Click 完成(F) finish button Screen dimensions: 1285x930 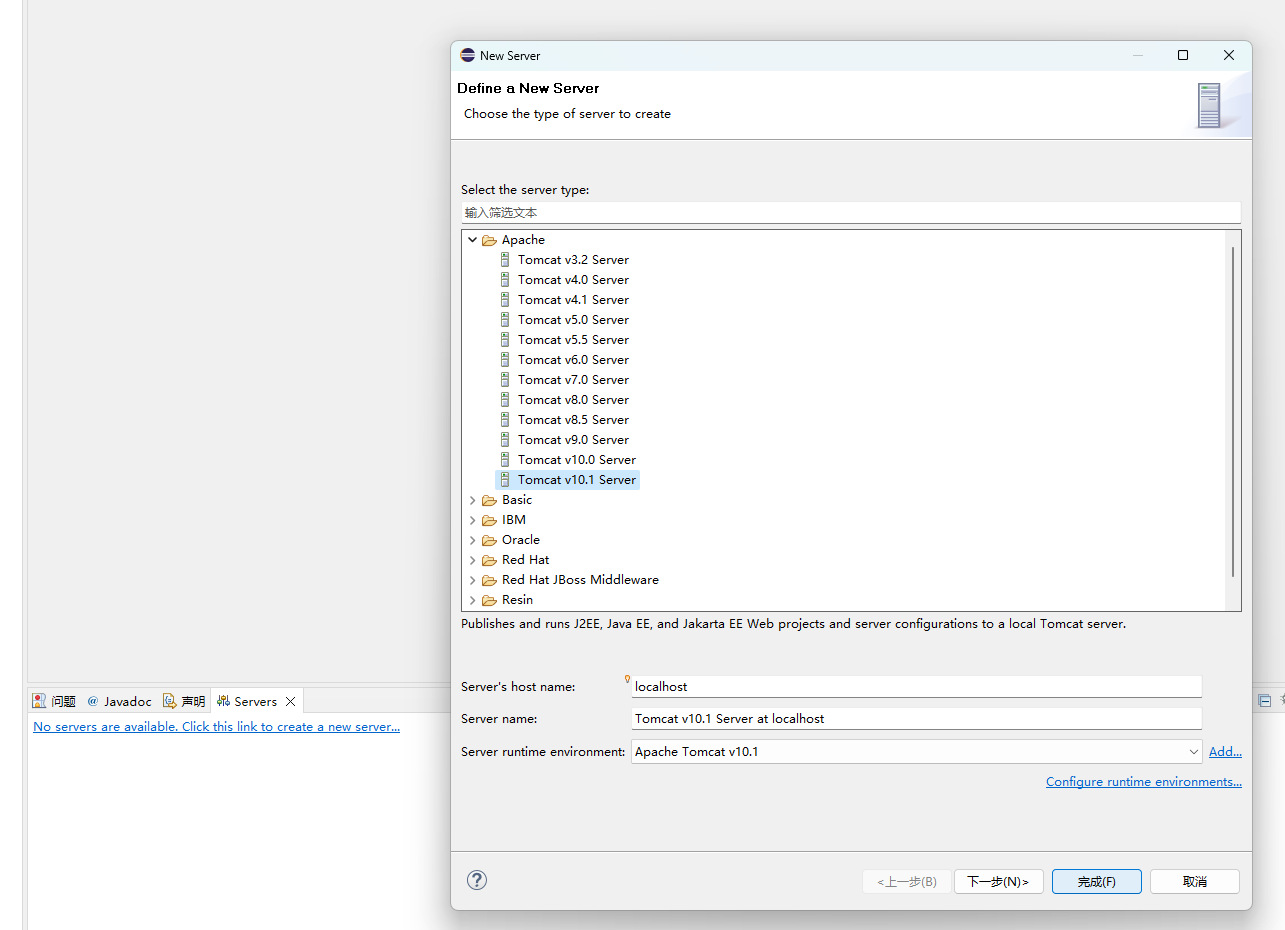(1096, 881)
